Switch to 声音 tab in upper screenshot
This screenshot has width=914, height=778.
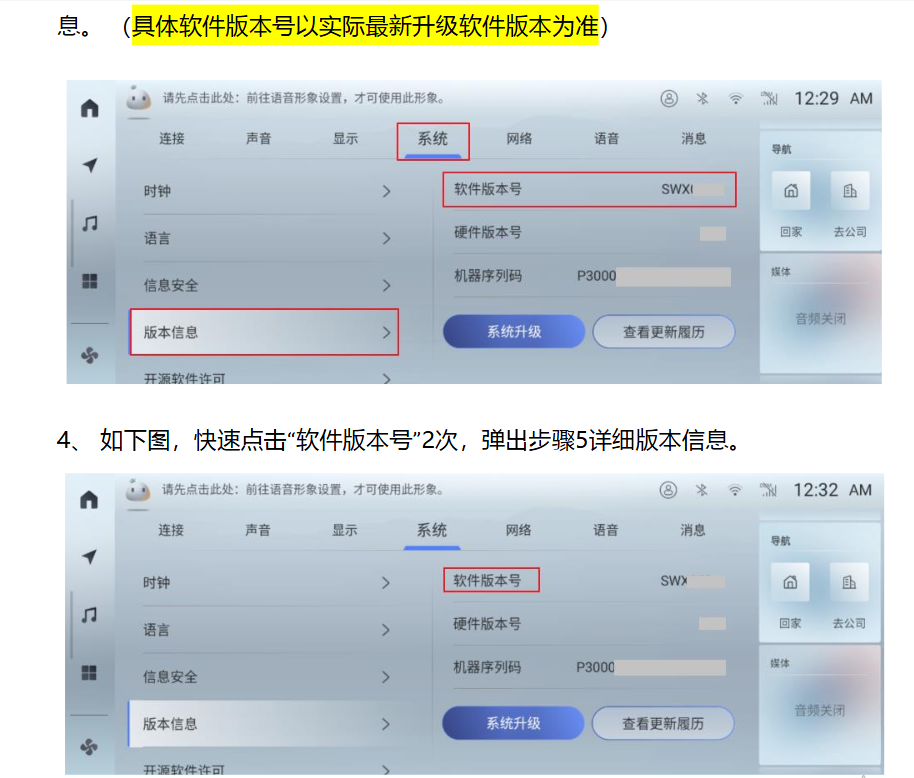pyautogui.click(x=259, y=139)
